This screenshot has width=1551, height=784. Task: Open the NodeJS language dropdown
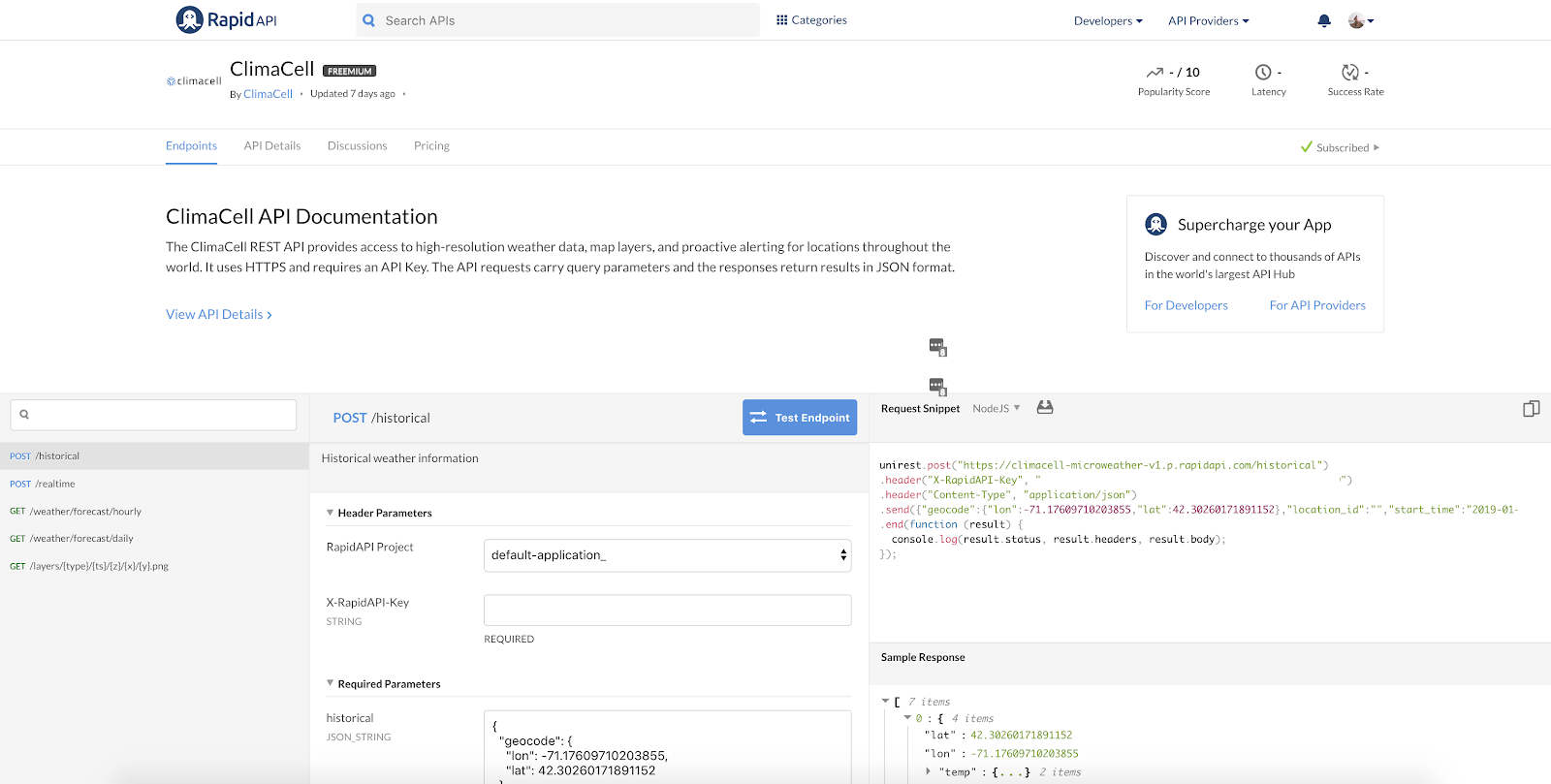(997, 409)
